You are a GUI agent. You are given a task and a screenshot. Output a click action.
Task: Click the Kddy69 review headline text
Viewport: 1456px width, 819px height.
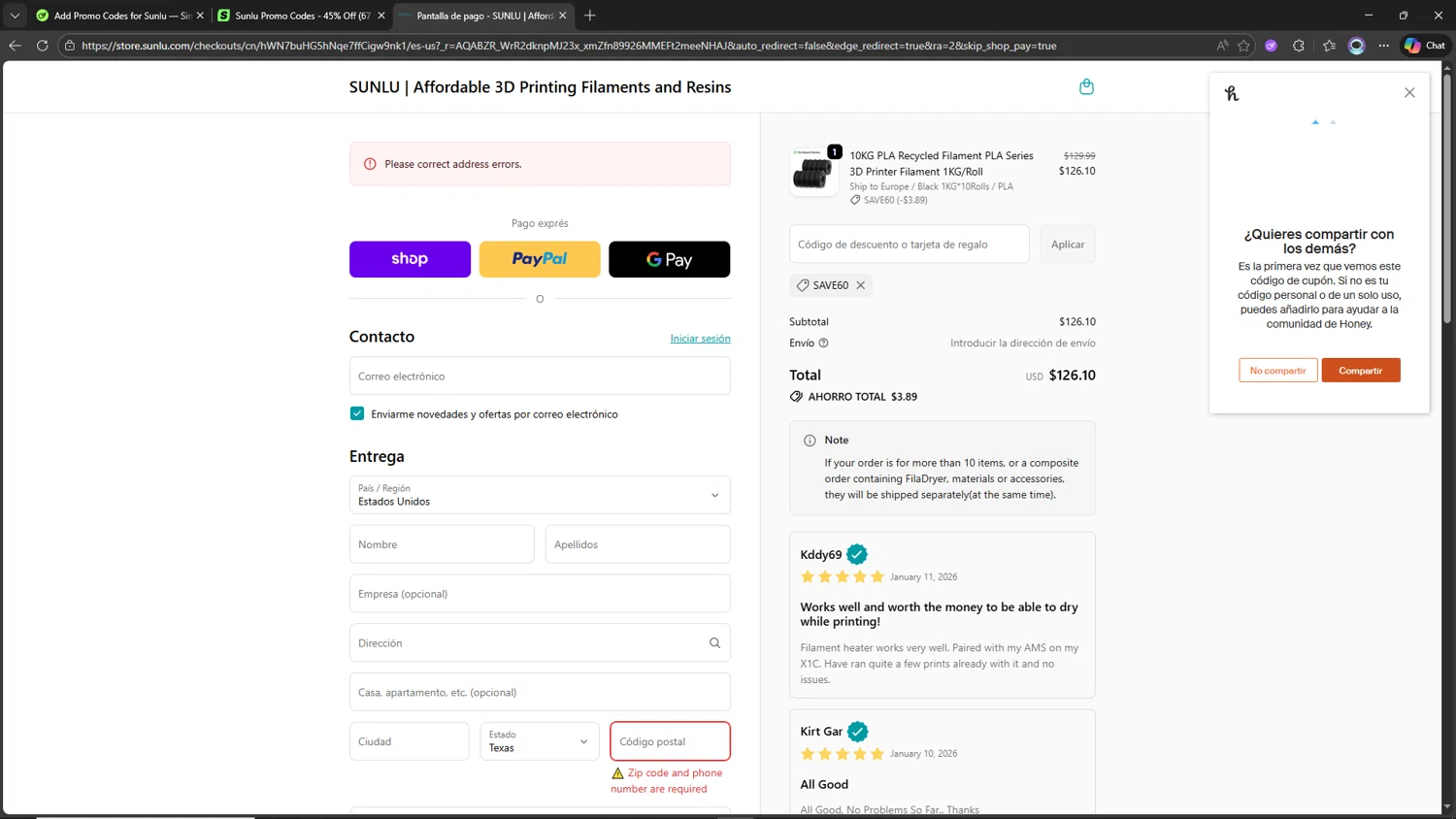(x=939, y=614)
